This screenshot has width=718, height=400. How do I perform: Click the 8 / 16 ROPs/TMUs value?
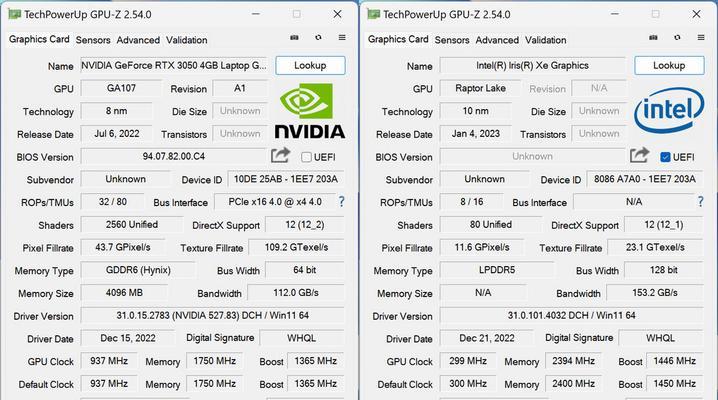click(471, 202)
